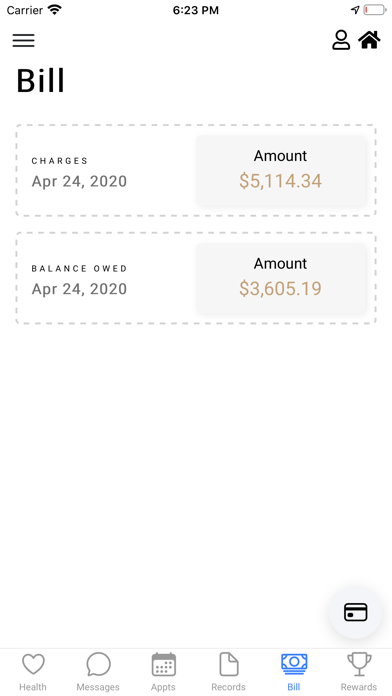
Task: Tap the battery indicator in status bar
Action: click(x=375, y=10)
